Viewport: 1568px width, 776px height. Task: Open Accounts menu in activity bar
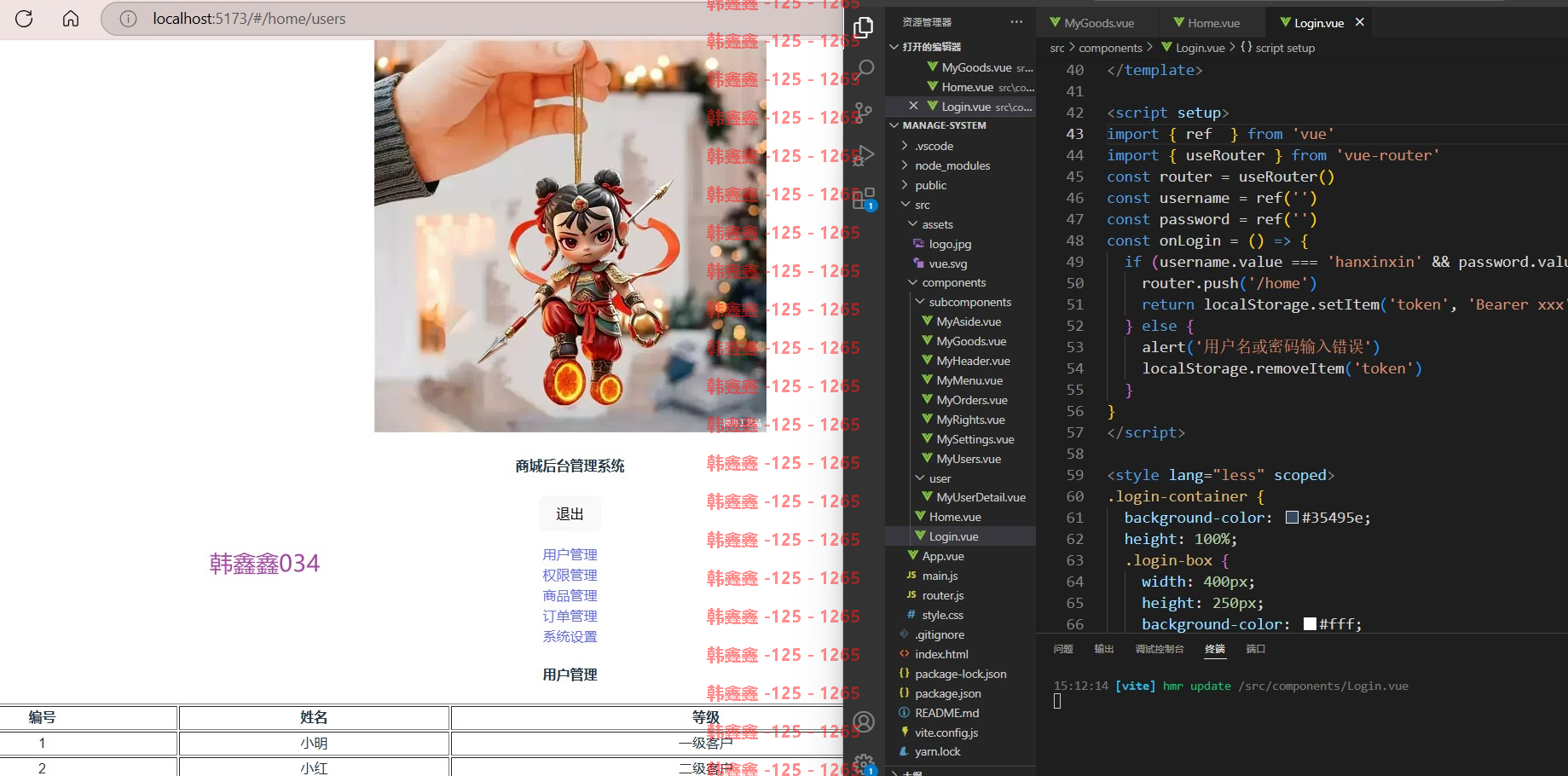click(x=864, y=722)
